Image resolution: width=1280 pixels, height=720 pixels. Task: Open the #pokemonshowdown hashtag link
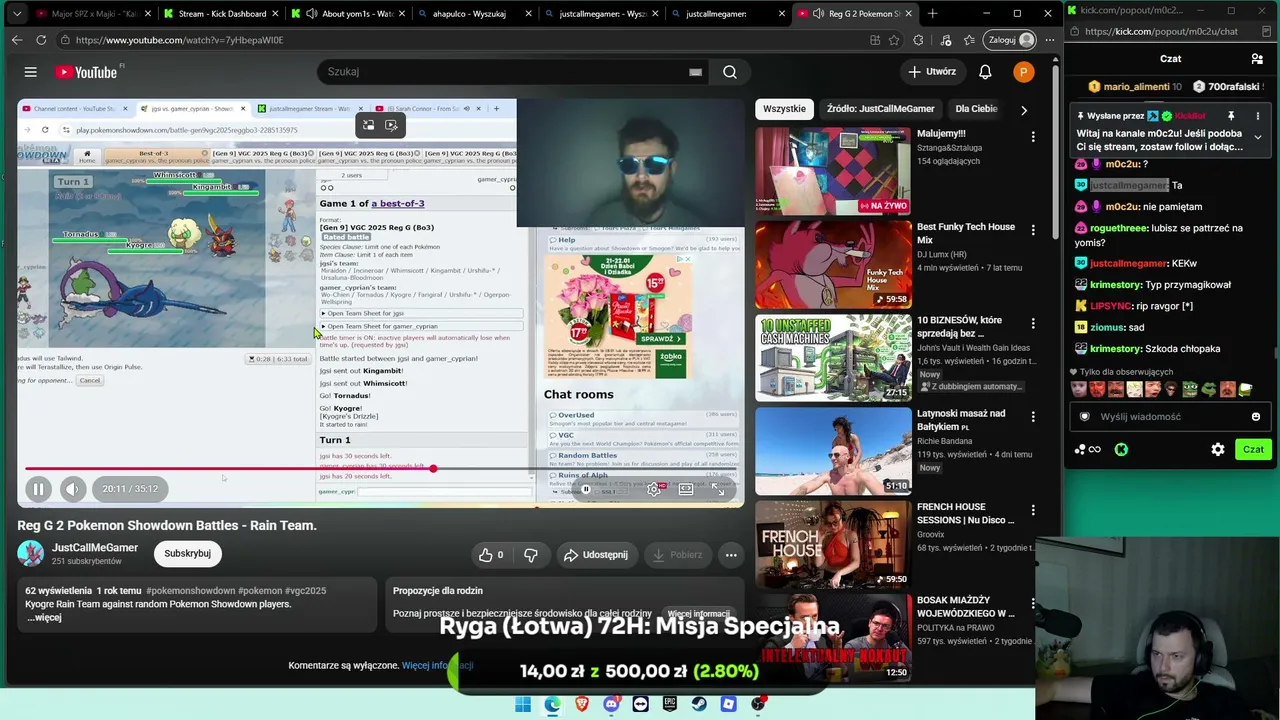pyautogui.click(x=193, y=591)
